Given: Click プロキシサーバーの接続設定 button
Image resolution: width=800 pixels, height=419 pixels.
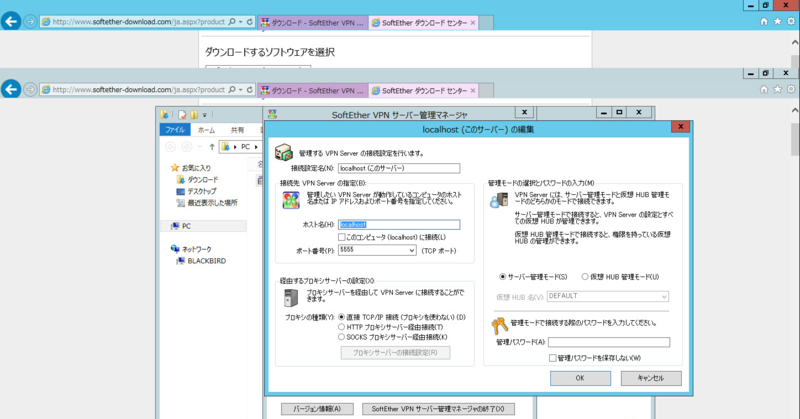Looking at the screenshot, I should (395, 353).
